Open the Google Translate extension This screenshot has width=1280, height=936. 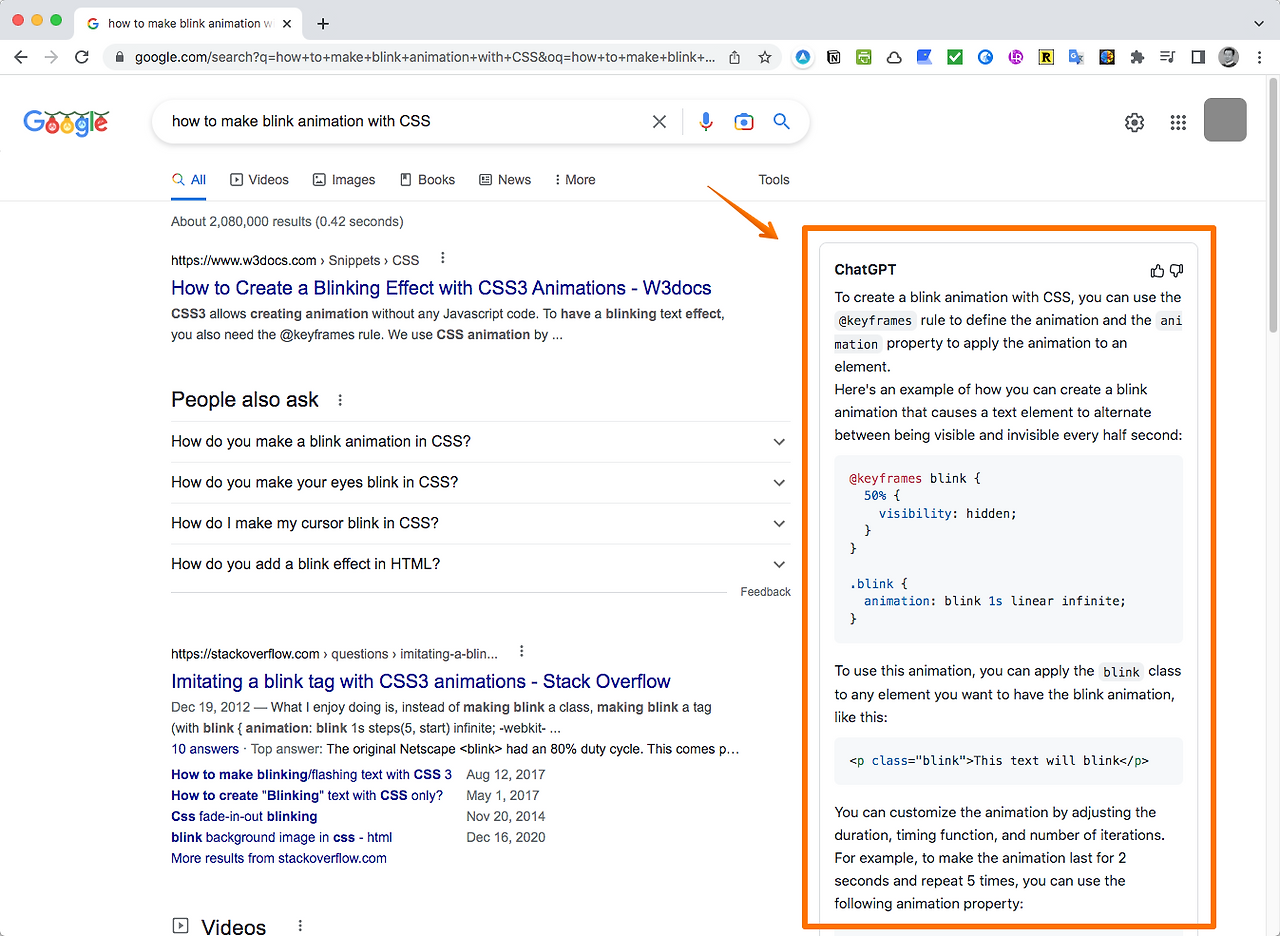pyautogui.click(x=1076, y=57)
